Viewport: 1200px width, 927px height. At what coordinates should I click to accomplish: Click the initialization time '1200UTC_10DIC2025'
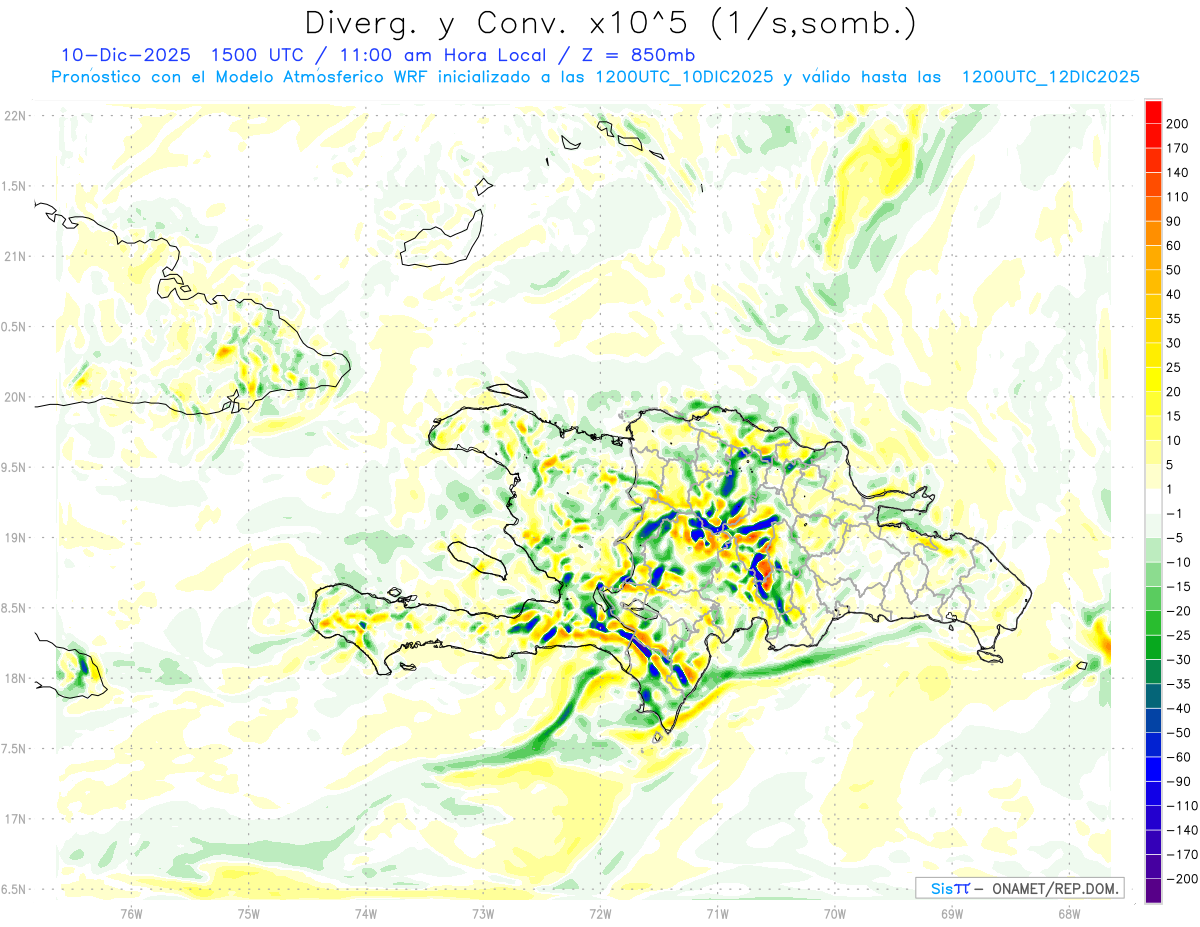[x=684, y=77]
